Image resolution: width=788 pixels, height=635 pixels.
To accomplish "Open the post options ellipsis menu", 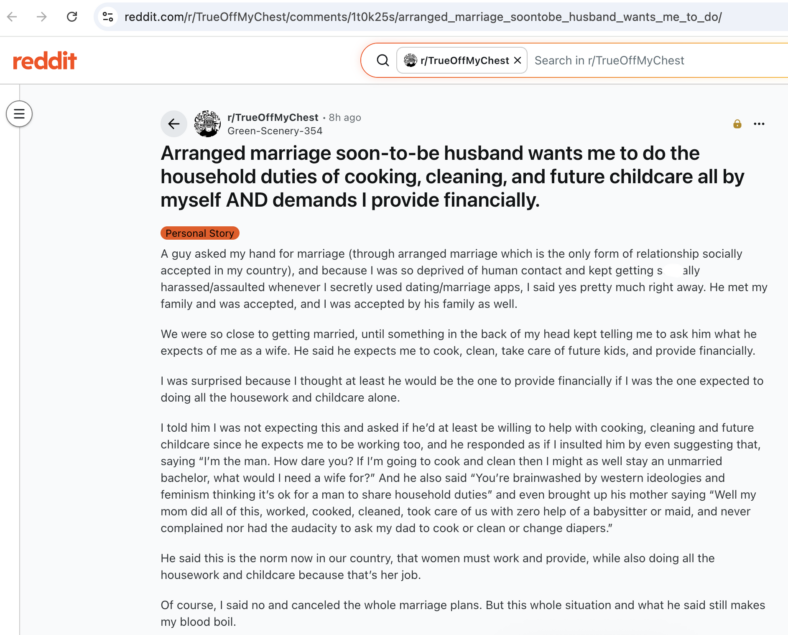I will pyautogui.click(x=759, y=124).
